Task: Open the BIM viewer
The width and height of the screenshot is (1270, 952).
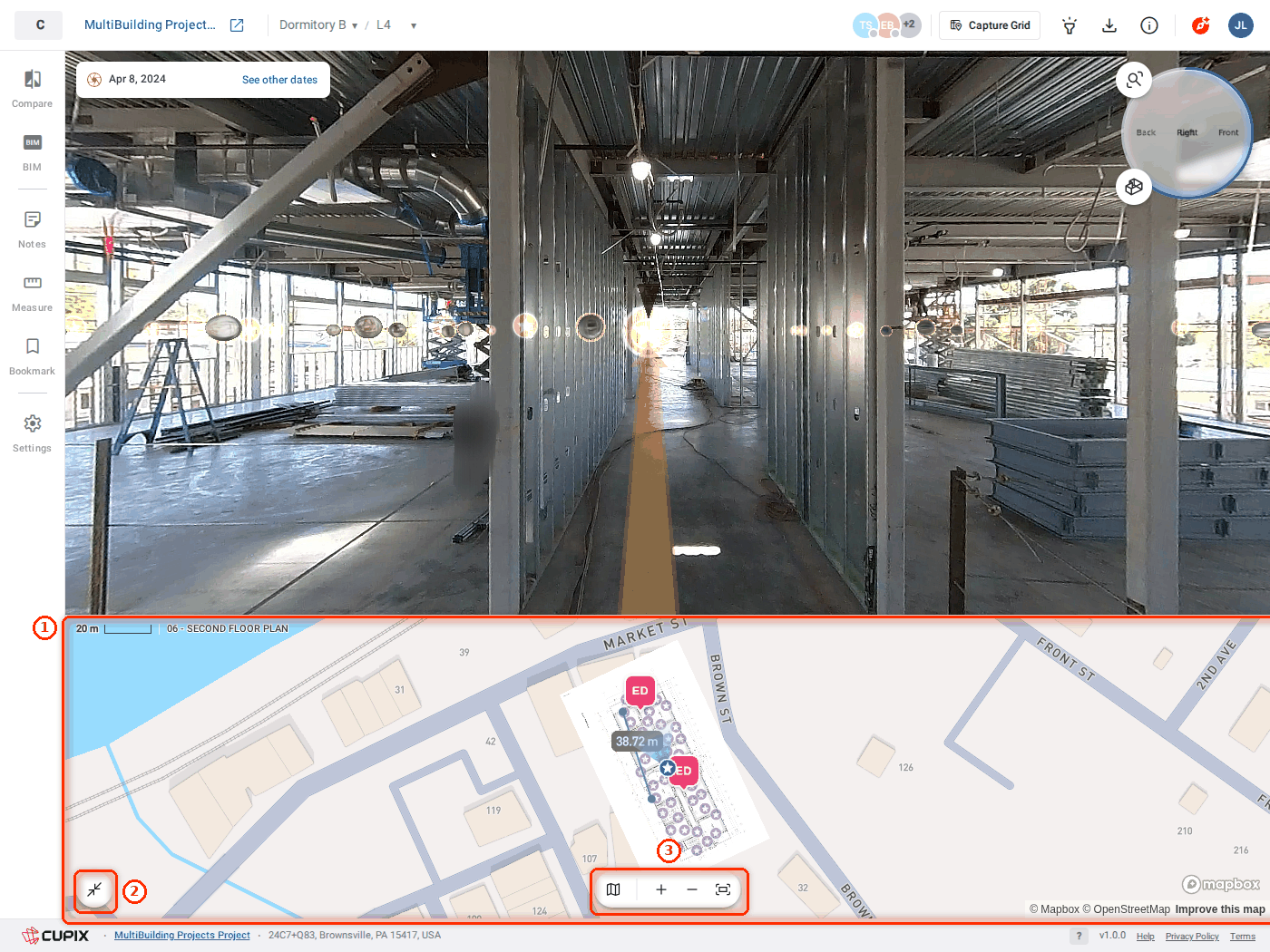Action: coord(32,152)
